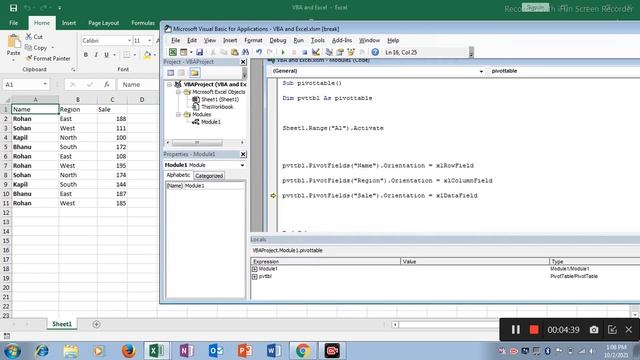The height and width of the screenshot is (360, 640).
Task: Open Debug menu in VBA editor
Action: (278, 40)
